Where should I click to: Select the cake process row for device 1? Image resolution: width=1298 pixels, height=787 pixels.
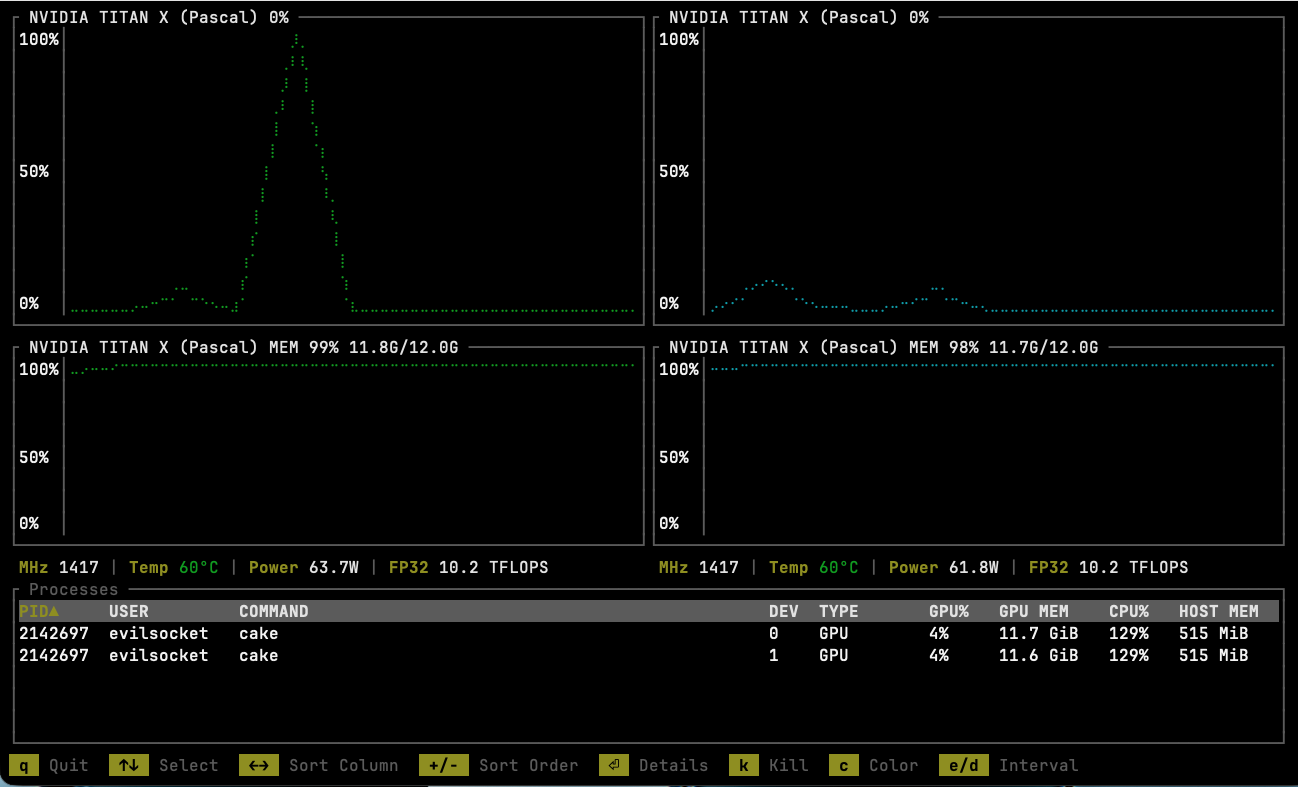tap(257, 655)
